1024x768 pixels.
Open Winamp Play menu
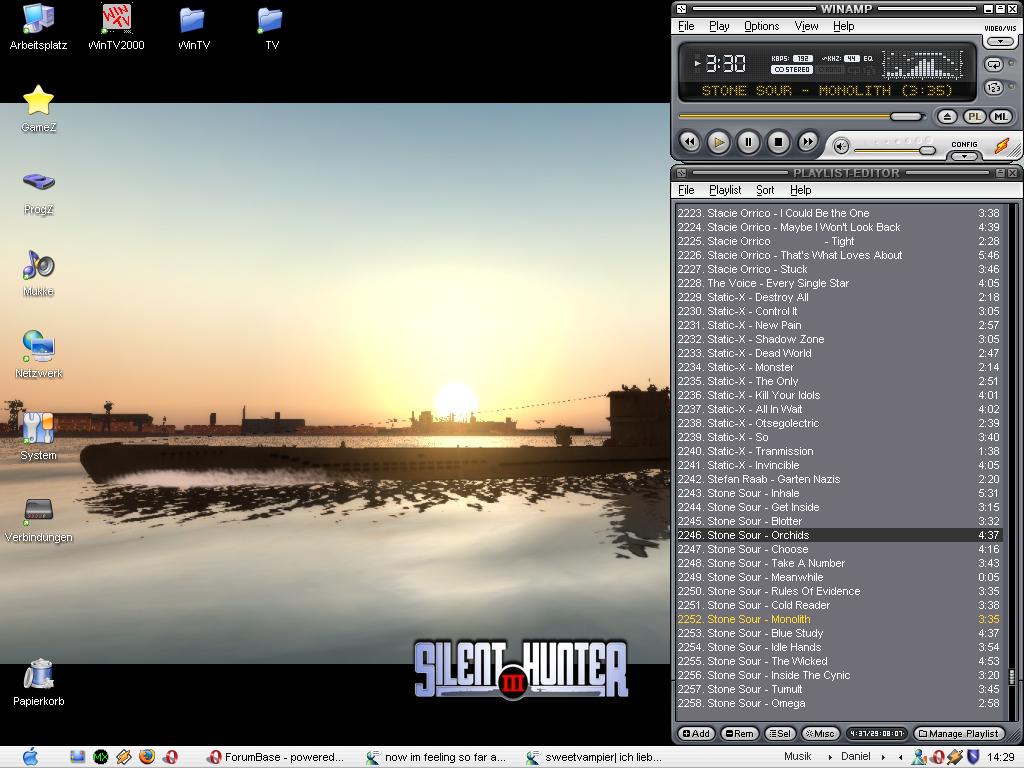[x=719, y=26]
